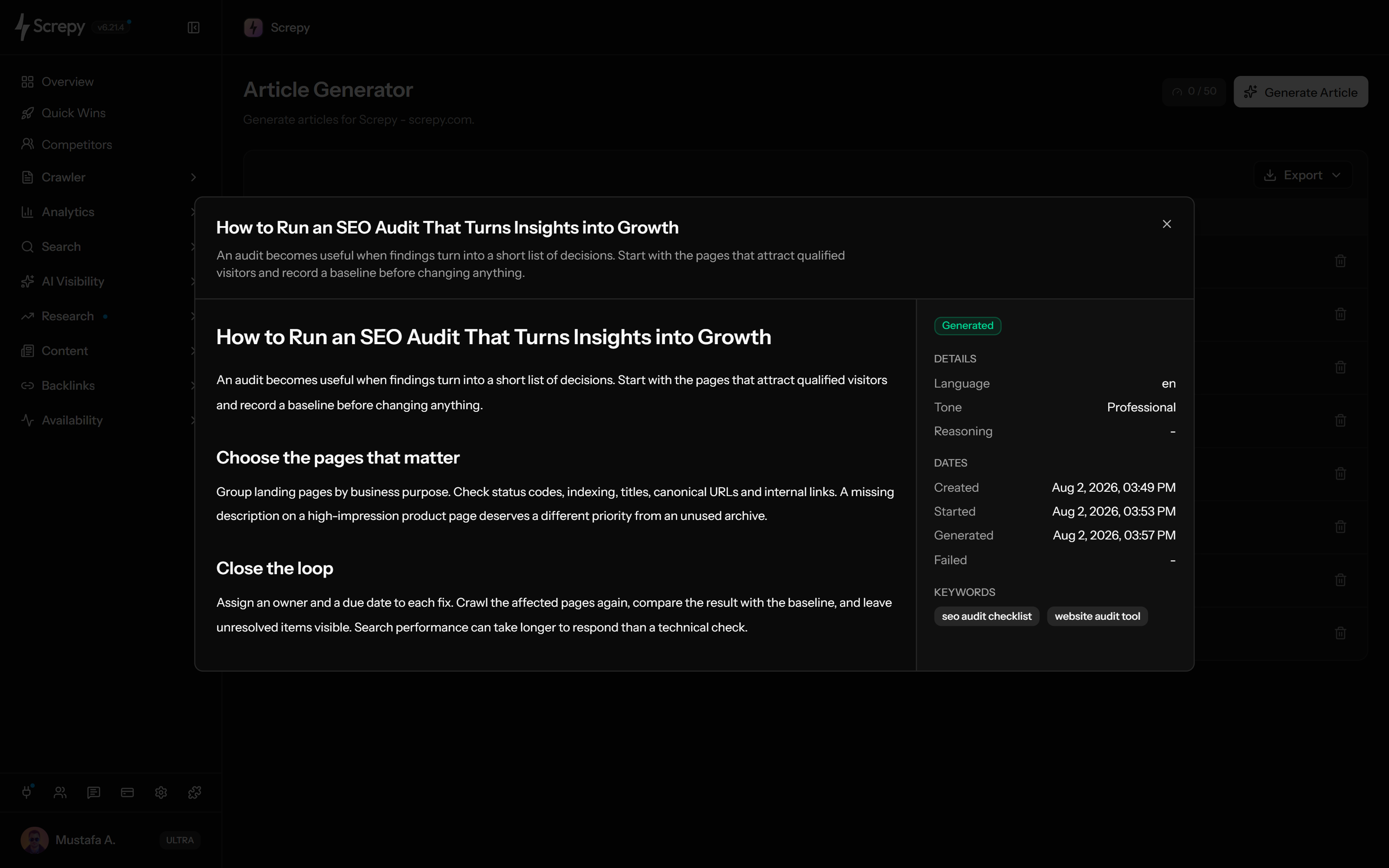
Task: Open the Export dropdown
Action: (1303, 175)
